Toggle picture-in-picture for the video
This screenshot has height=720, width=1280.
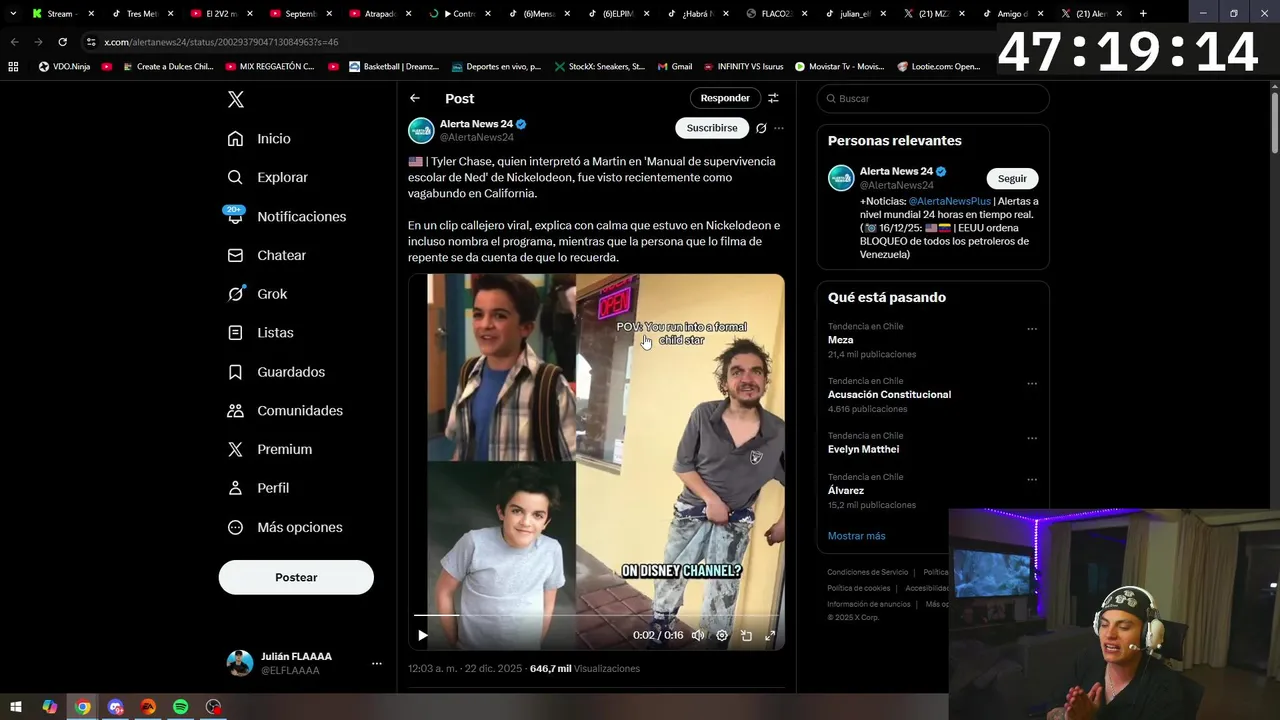tap(746, 635)
